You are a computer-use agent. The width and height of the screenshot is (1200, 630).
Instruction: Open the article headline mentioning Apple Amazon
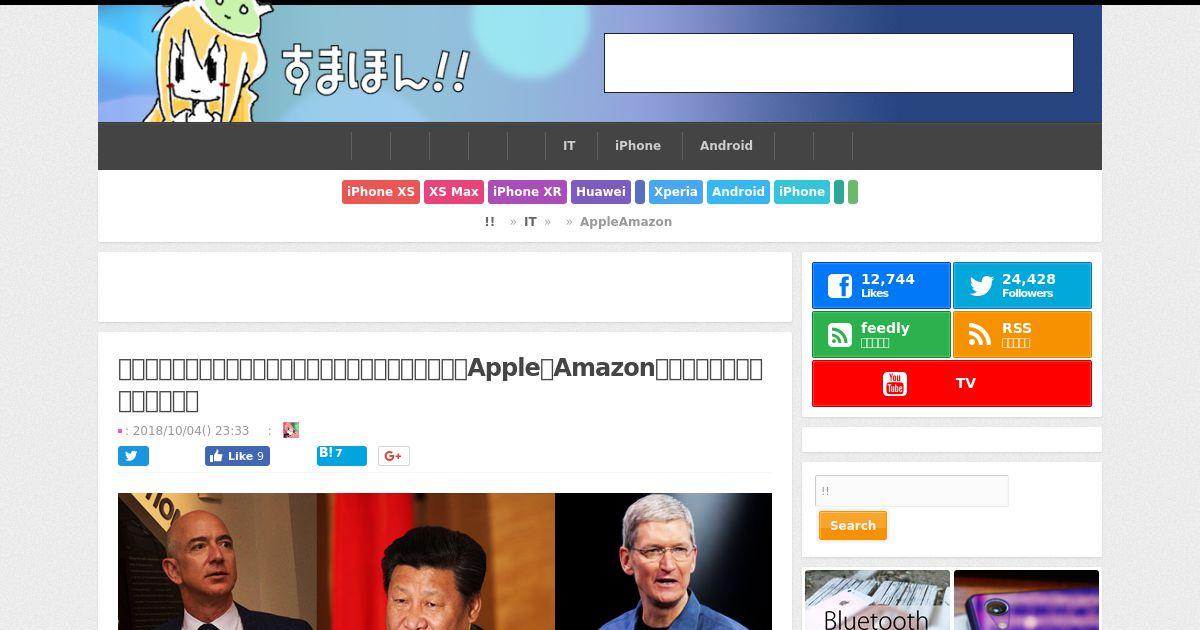(x=440, y=384)
